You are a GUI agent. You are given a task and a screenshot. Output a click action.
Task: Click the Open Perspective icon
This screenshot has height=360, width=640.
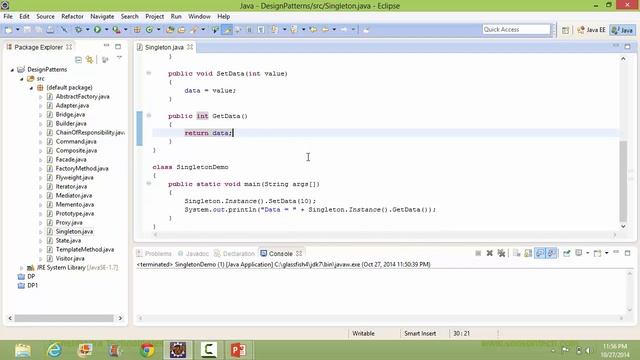(x=565, y=30)
